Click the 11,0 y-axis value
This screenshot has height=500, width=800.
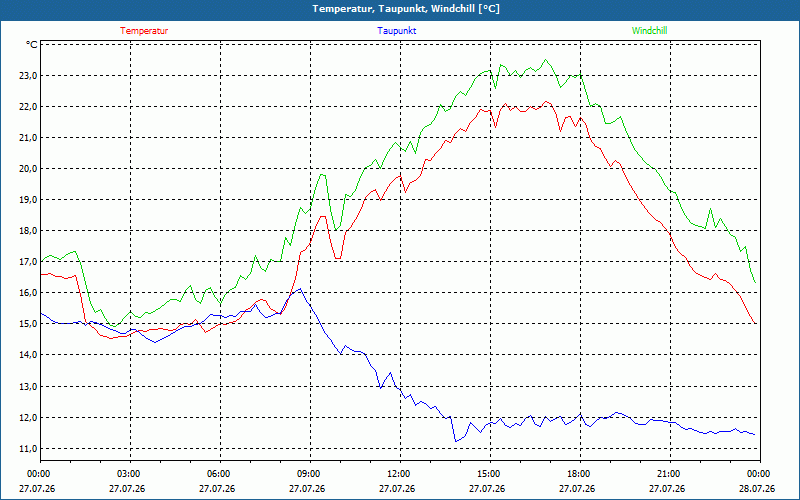[28, 449]
